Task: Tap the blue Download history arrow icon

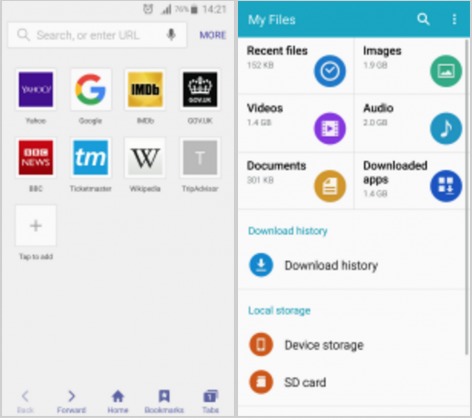Action: click(261, 265)
